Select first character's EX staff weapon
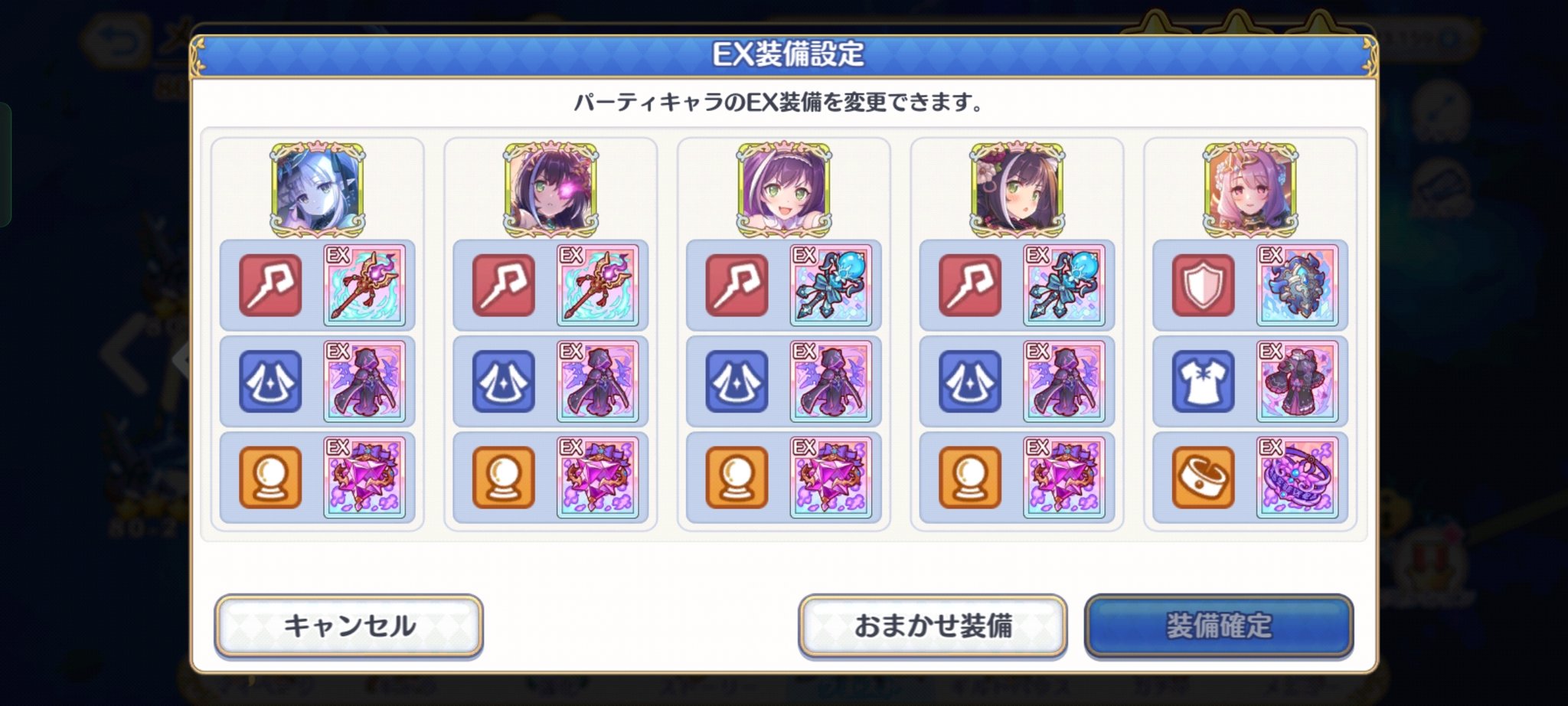Image resolution: width=1568 pixels, height=706 pixels. click(364, 285)
